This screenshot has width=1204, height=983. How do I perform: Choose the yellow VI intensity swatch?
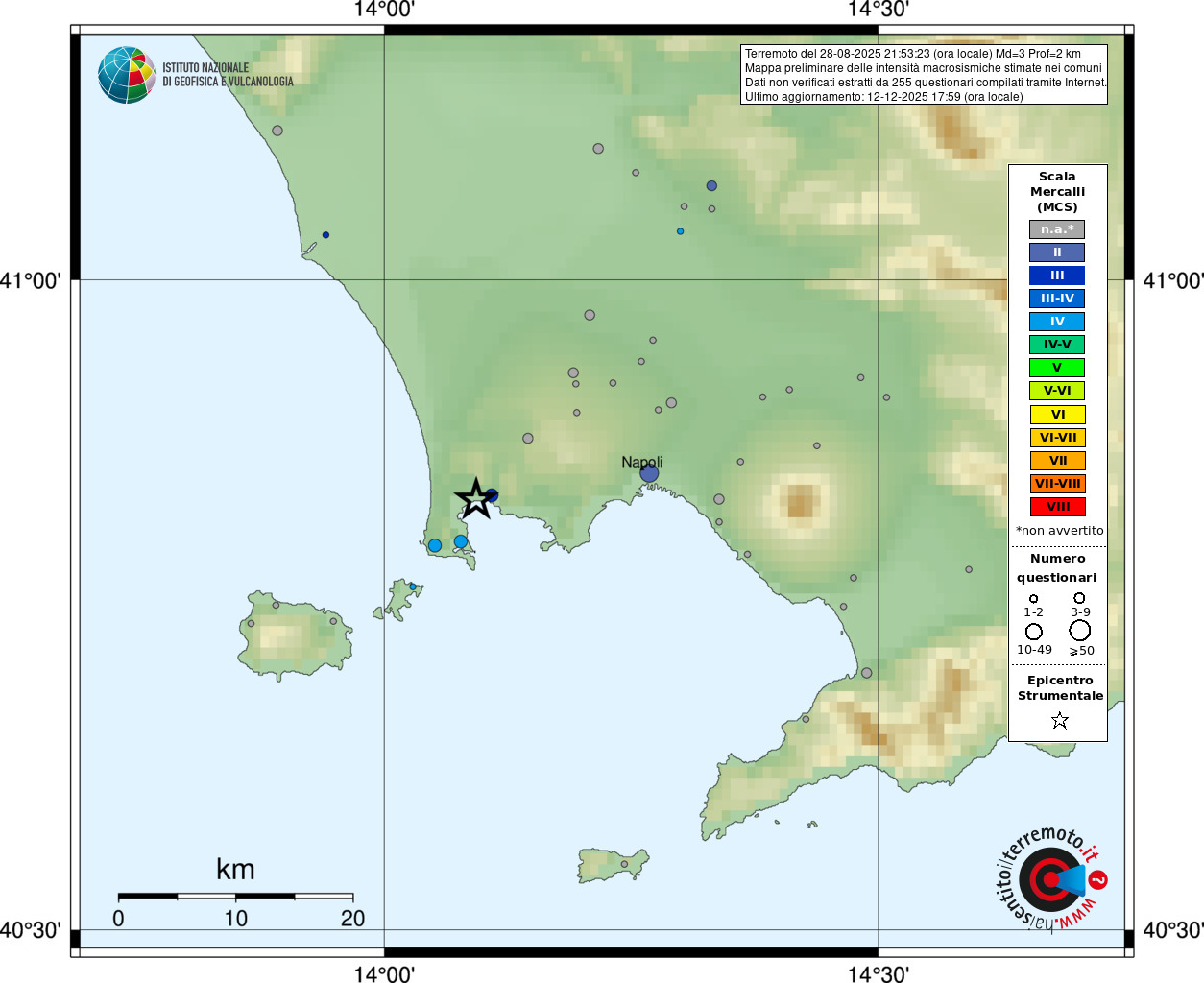pos(1057,415)
